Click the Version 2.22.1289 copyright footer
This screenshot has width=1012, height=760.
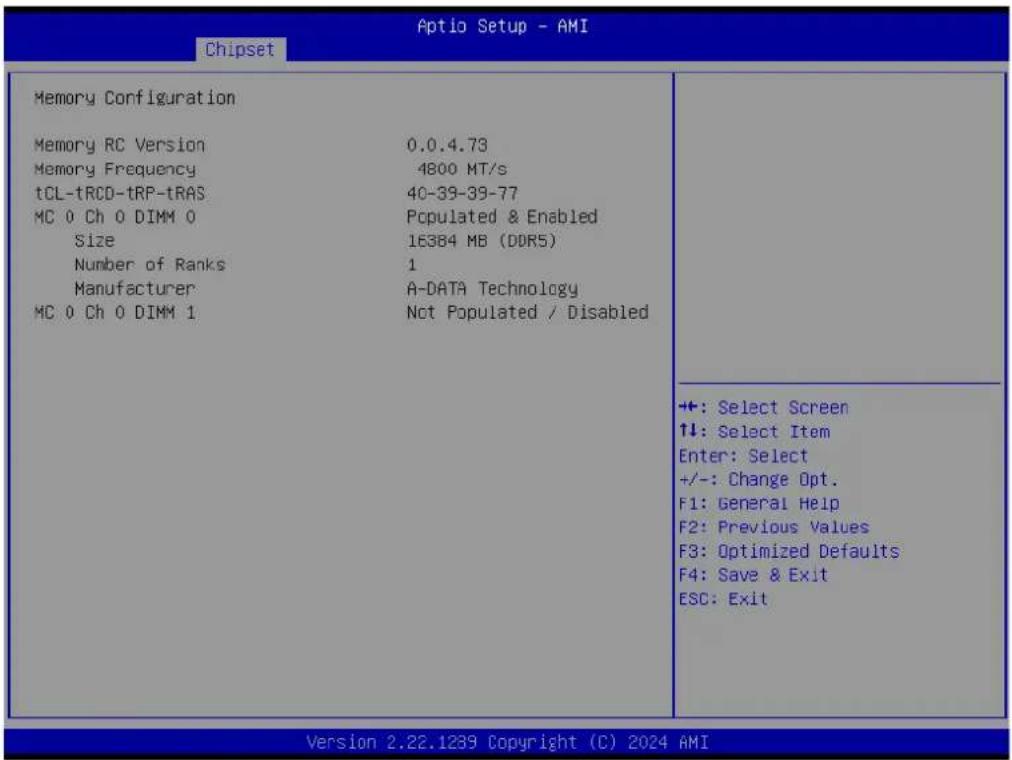507,743
